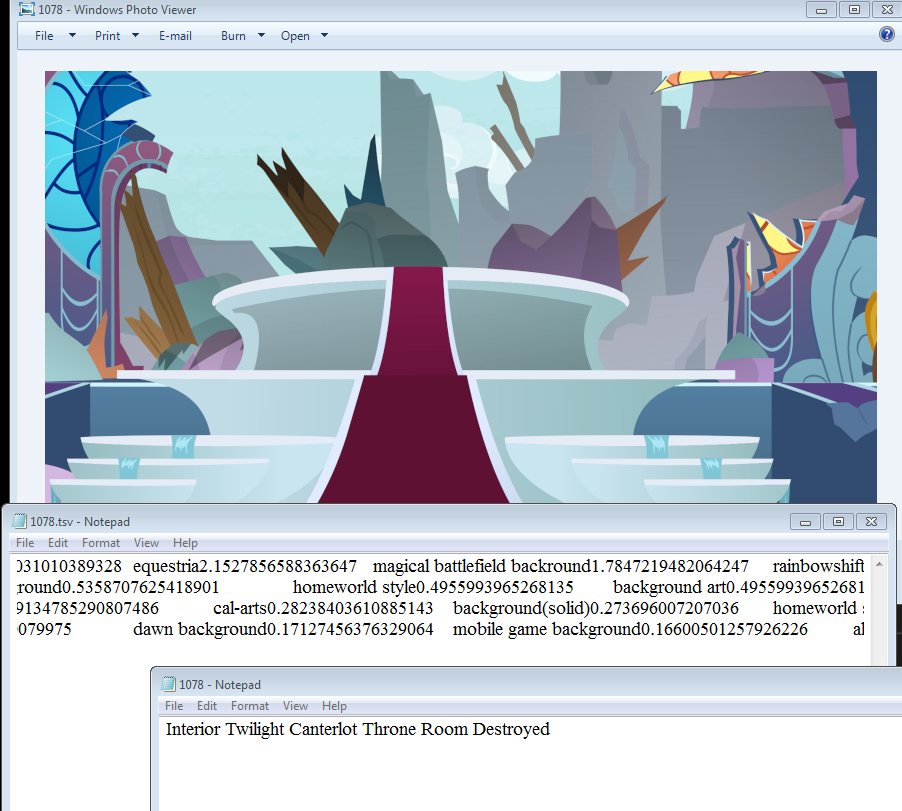Open View menu in 1078.tsv Notepad

146,542
